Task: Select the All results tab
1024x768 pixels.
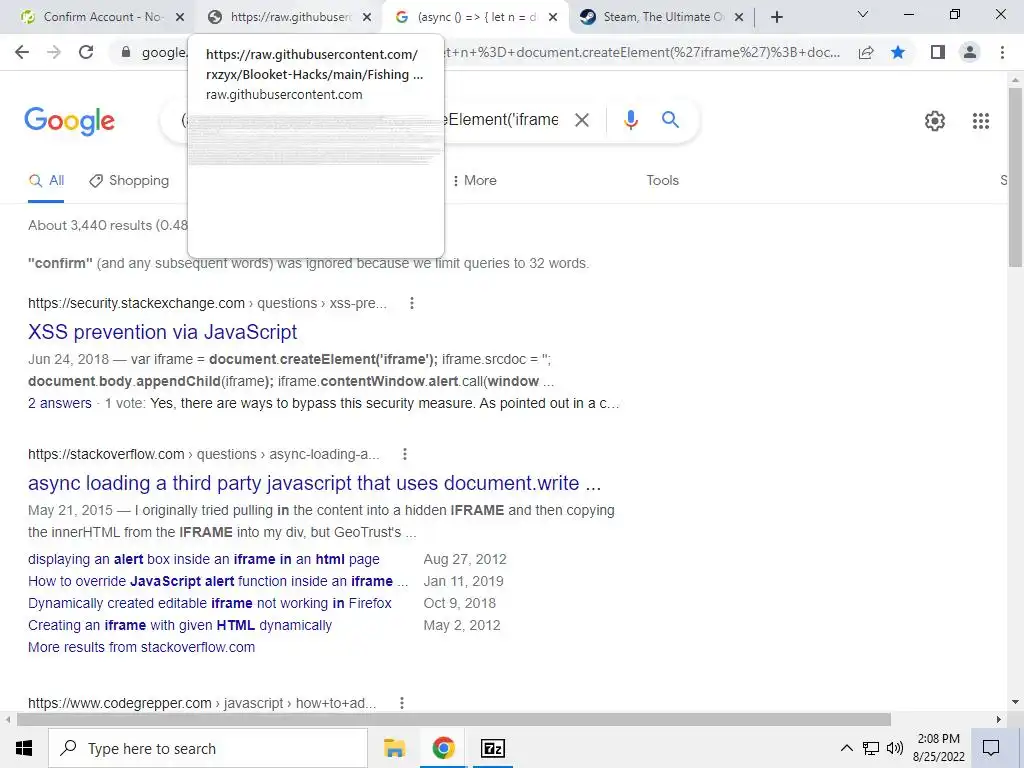Action: coord(46,181)
